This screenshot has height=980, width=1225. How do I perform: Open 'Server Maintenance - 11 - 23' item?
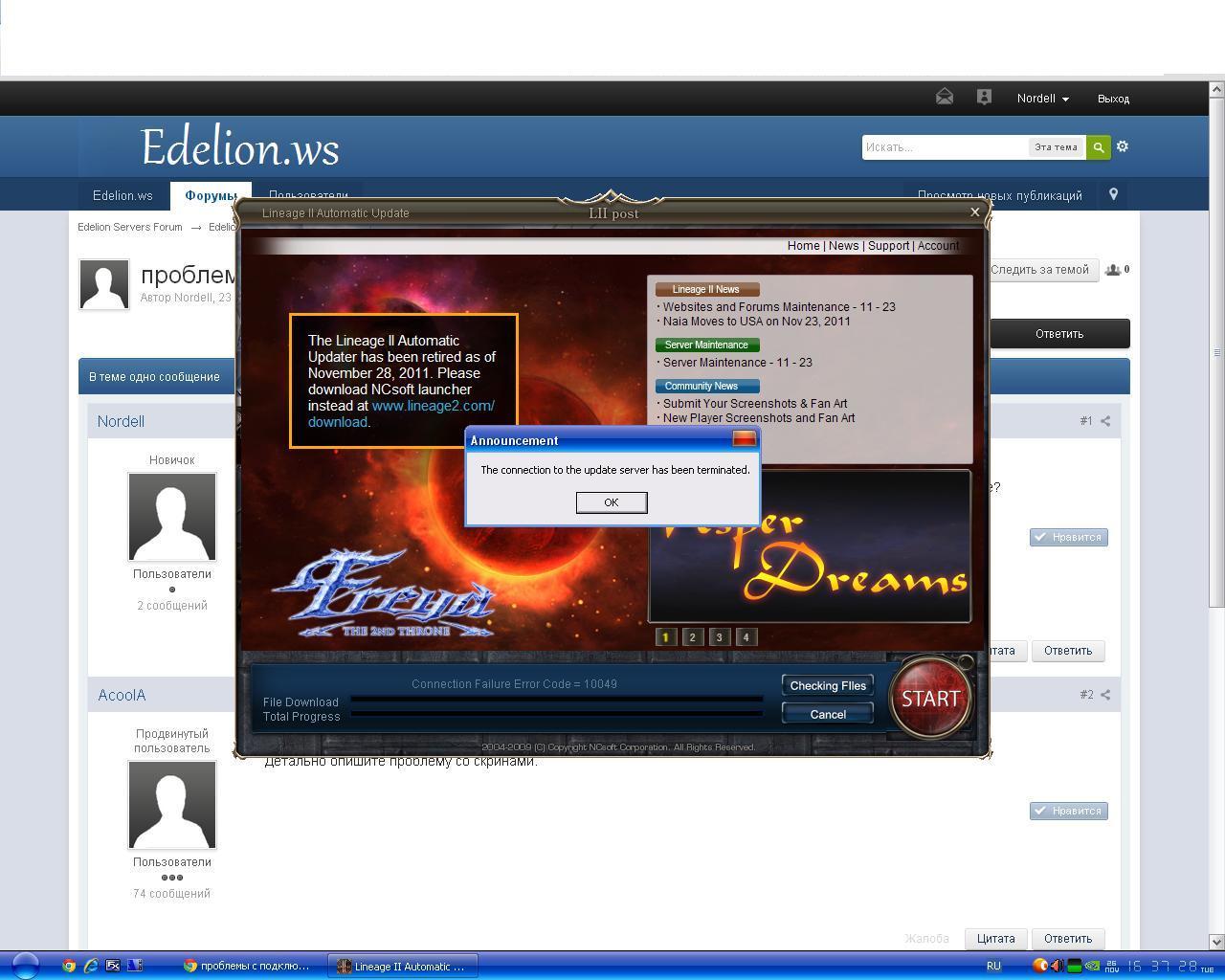pos(737,363)
